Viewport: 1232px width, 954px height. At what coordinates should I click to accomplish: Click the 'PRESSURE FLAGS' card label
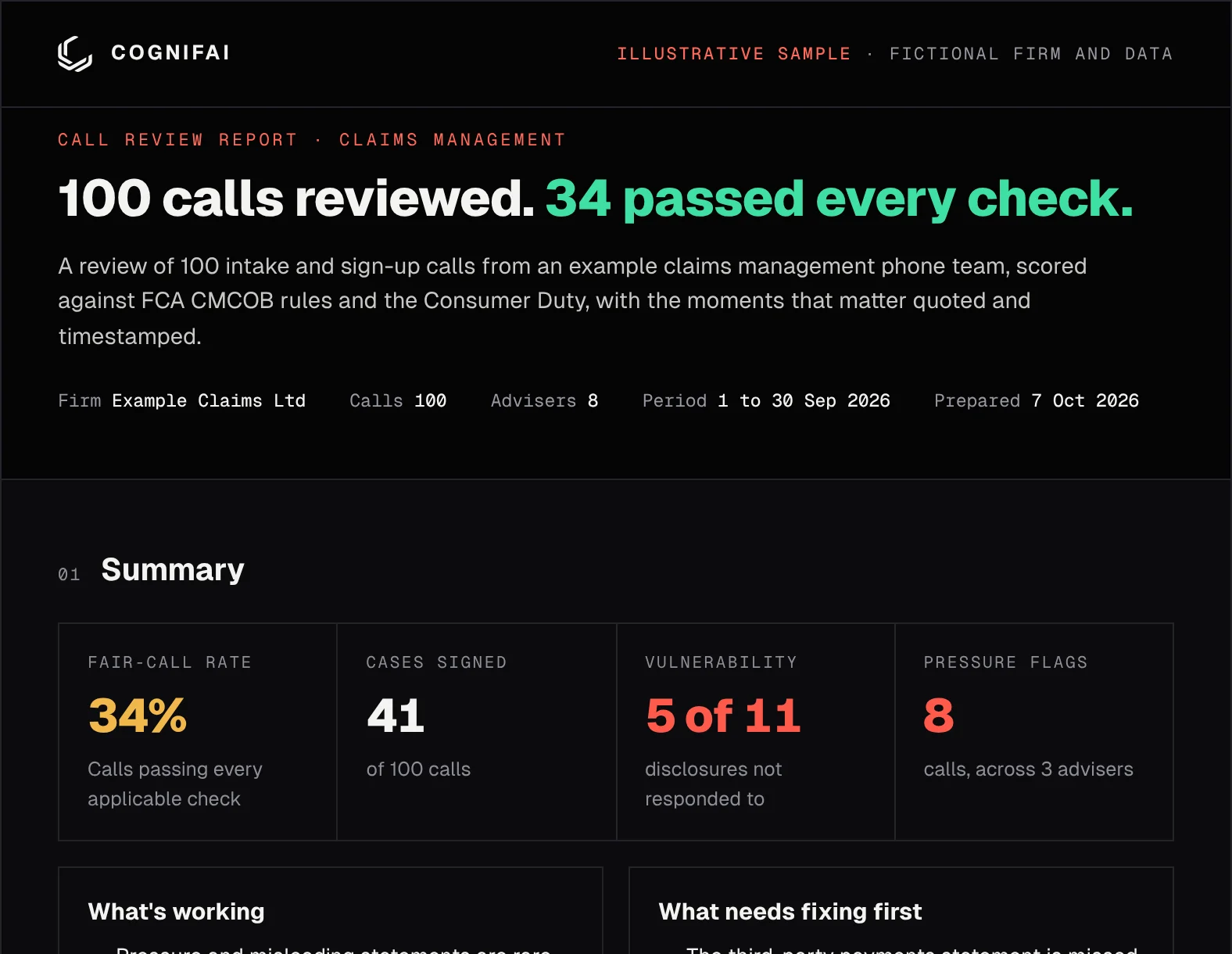pos(1005,662)
